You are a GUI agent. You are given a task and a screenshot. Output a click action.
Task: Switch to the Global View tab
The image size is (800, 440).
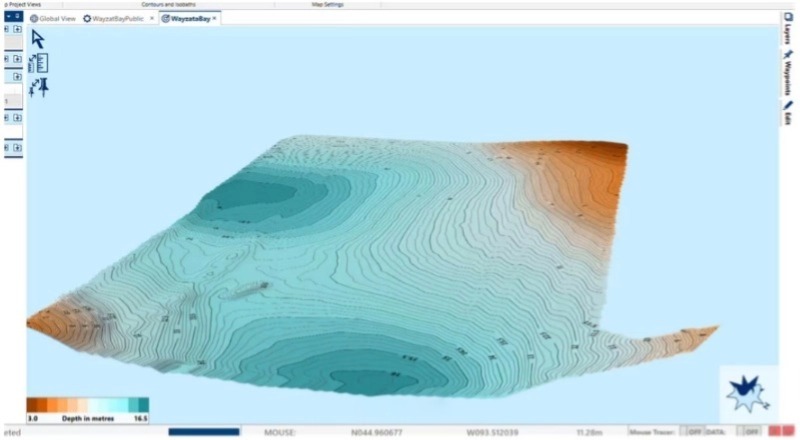[x=56, y=18]
